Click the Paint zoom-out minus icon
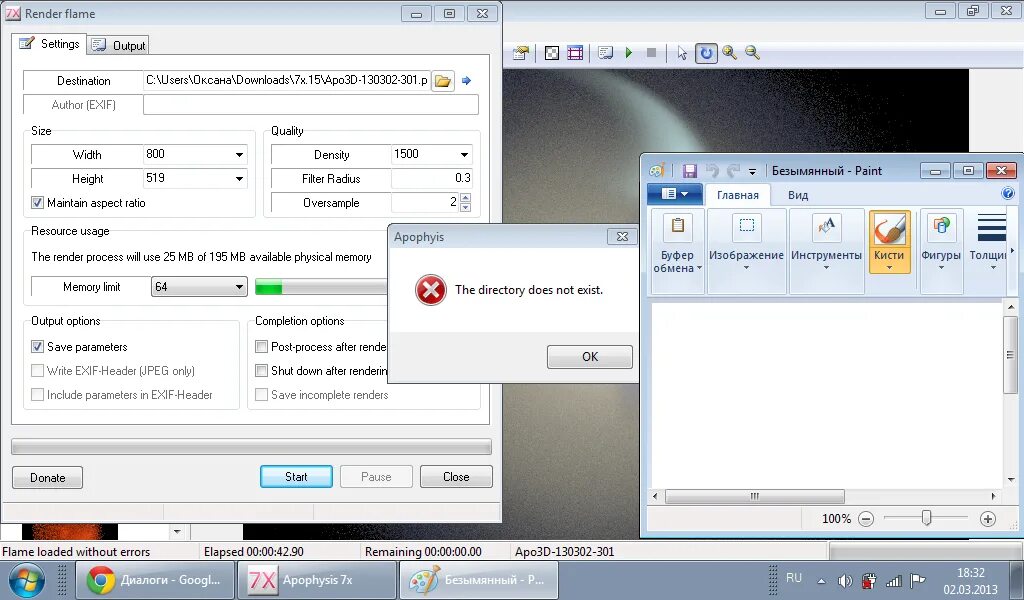1024x600 pixels. (x=866, y=519)
